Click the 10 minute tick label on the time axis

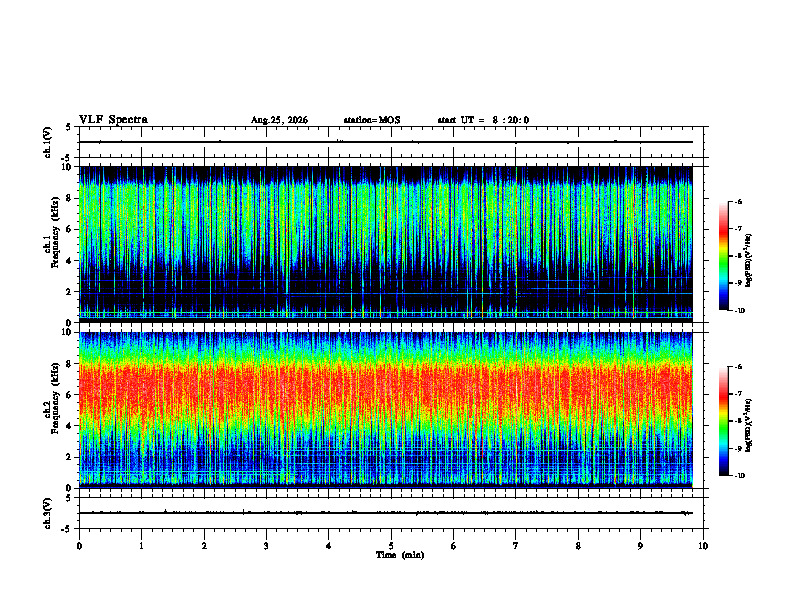click(703, 546)
